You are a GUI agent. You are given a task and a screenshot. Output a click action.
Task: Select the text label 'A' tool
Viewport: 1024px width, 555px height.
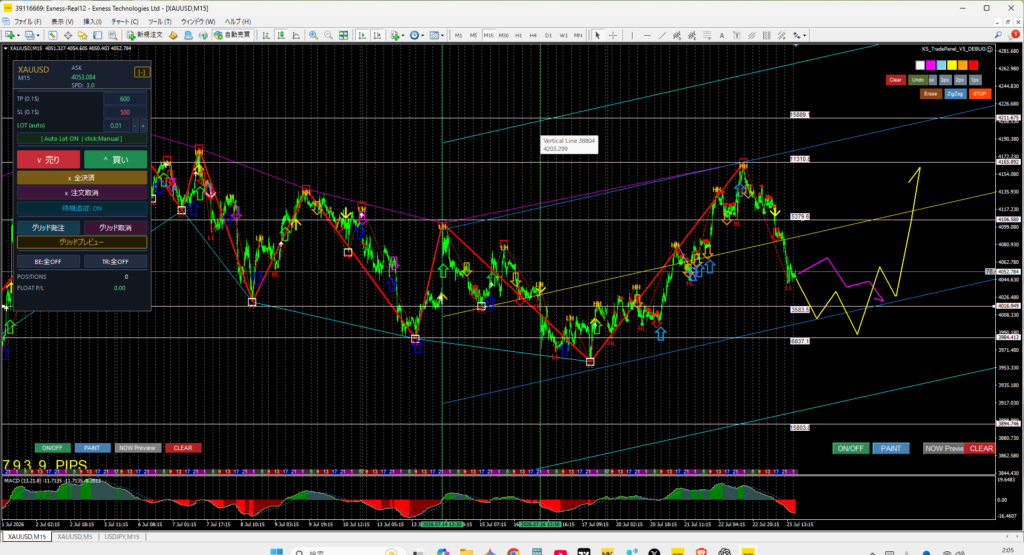722,35
